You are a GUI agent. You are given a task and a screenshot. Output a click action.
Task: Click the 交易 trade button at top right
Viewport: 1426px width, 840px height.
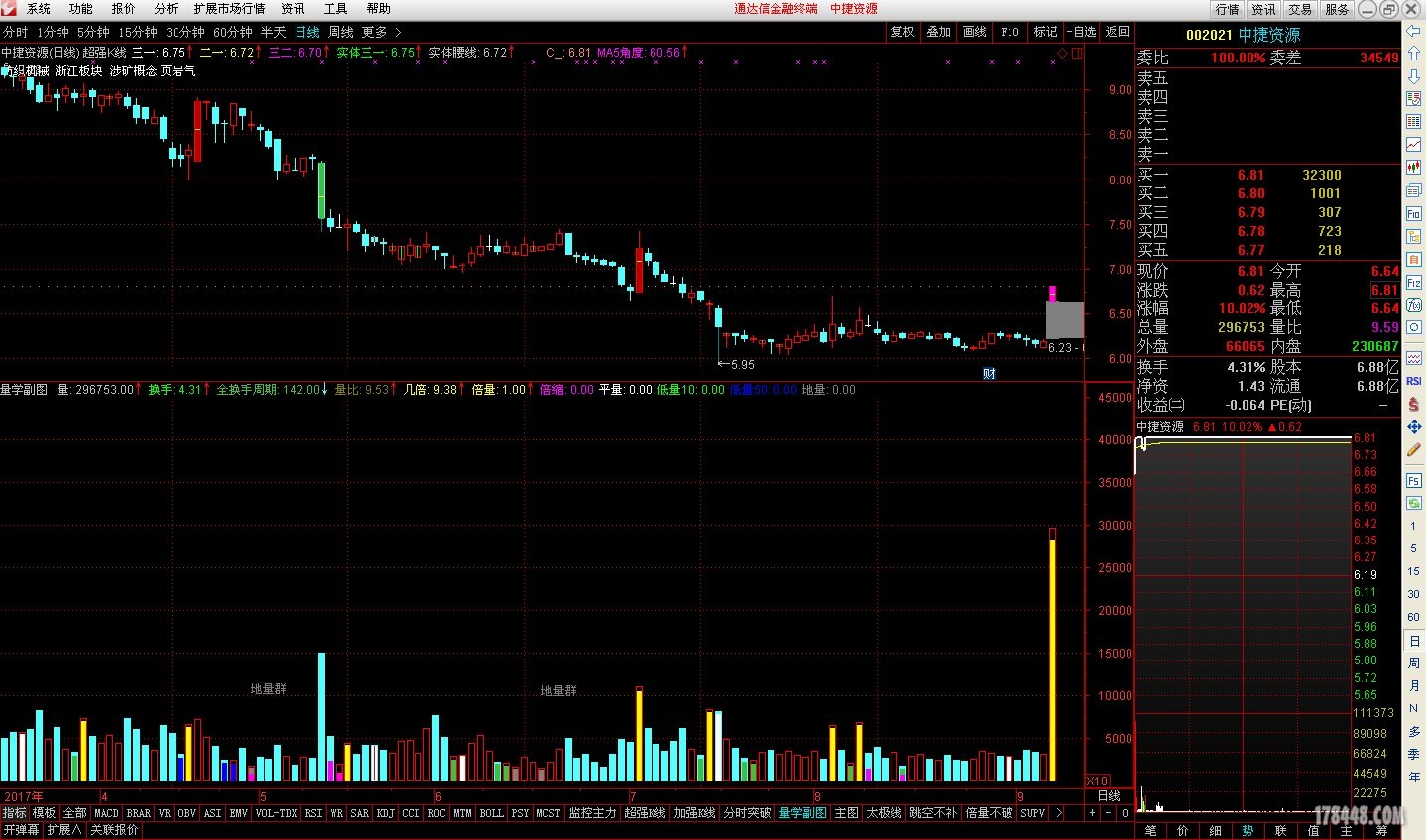pos(1300,9)
